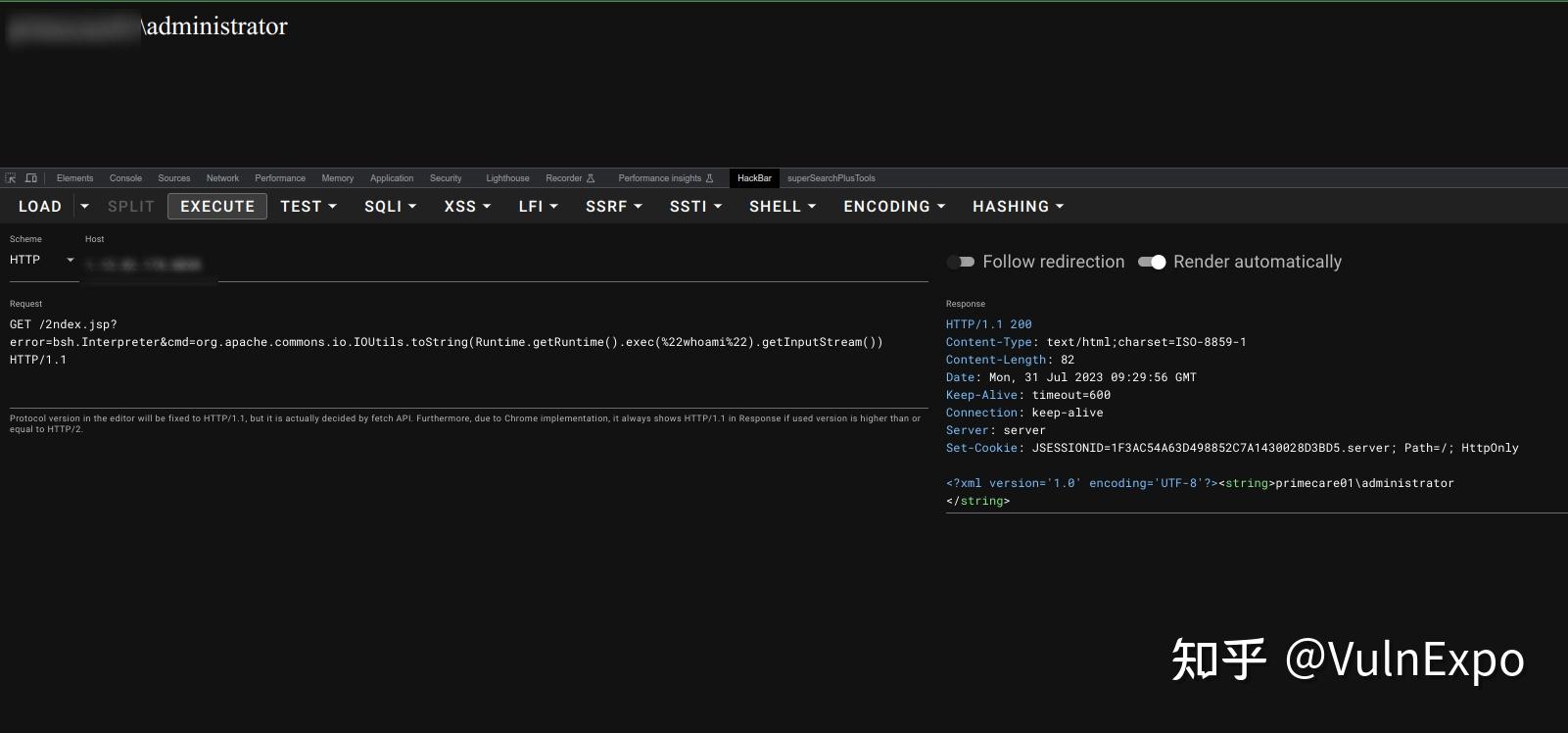Image resolution: width=1568 pixels, height=733 pixels.
Task: Open the SQLI payload dropdown
Action: (x=391, y=206)
